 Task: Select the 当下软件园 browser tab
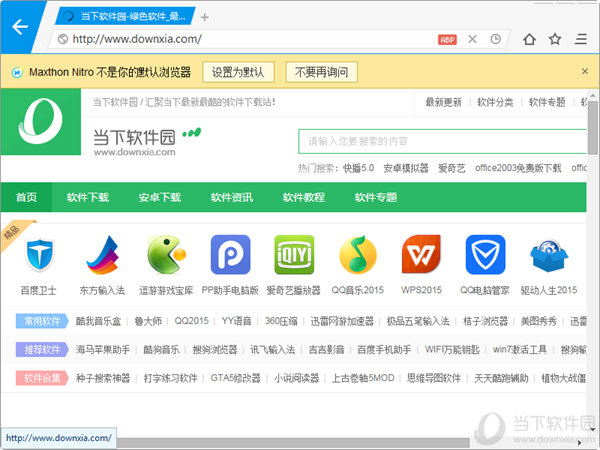(126, 16)
